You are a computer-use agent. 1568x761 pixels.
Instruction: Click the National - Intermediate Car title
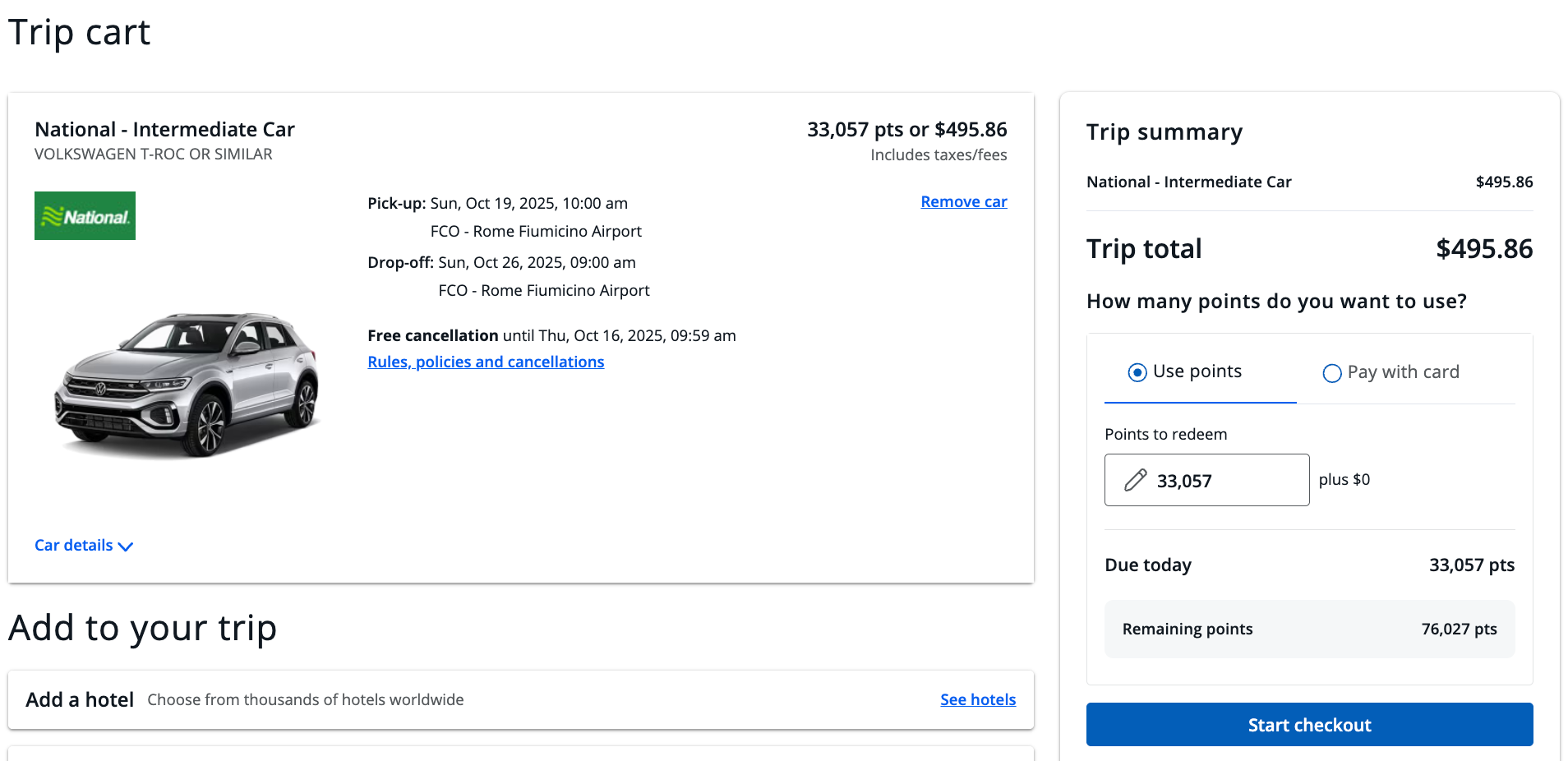(164, 129)
